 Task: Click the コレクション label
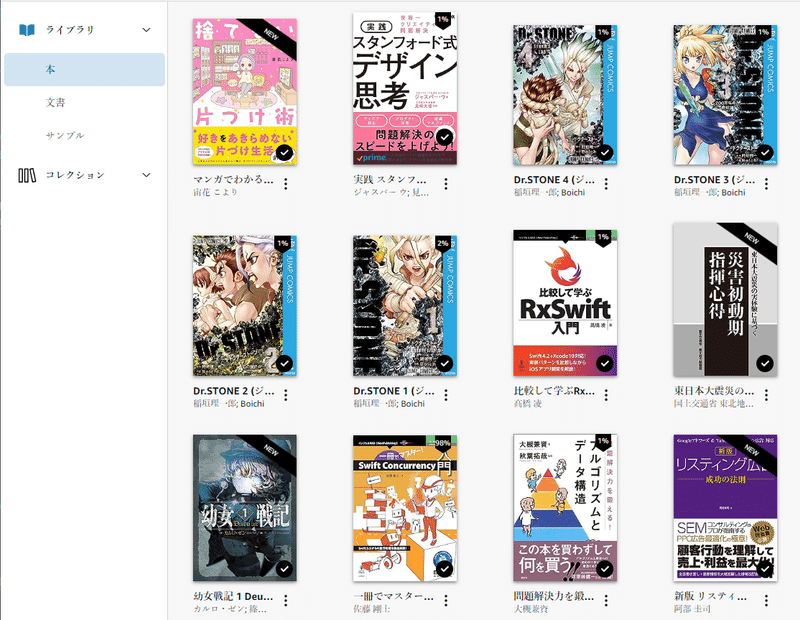tap(75, 176)
